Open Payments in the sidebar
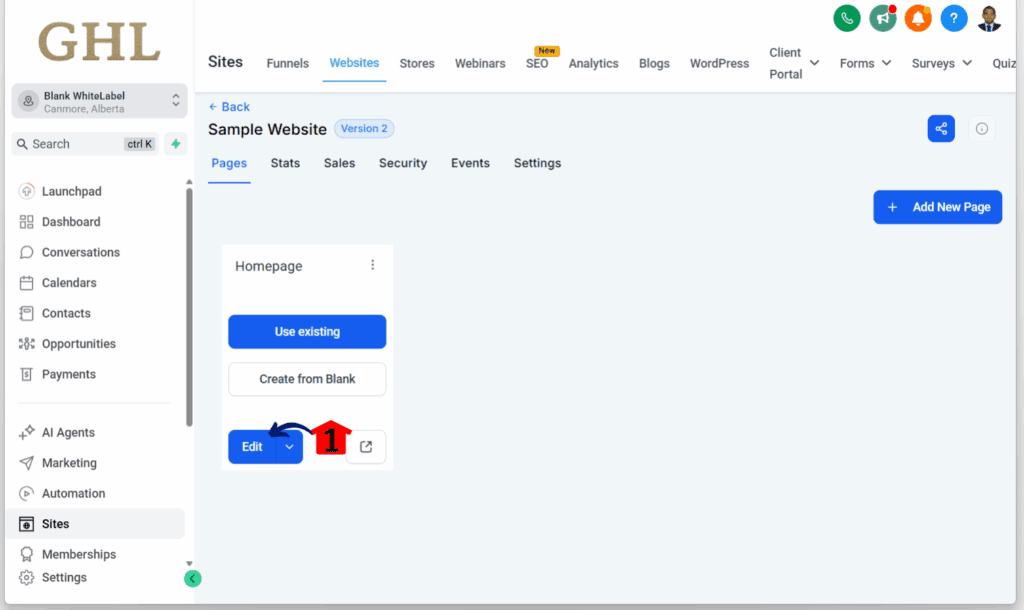Screen dimensions: 1024x610 point(69,374)
